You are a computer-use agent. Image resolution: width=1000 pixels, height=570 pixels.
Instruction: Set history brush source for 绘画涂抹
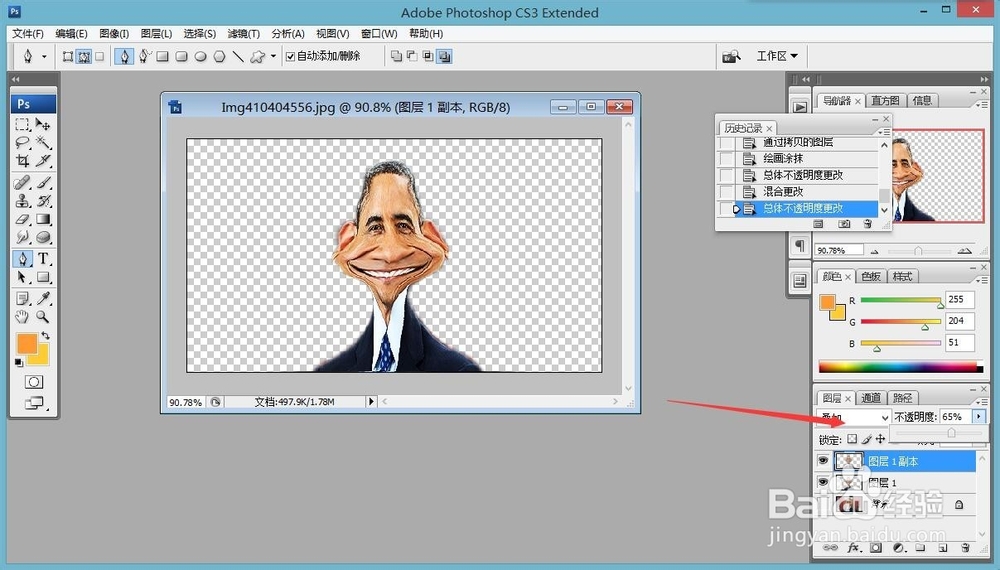726,158
